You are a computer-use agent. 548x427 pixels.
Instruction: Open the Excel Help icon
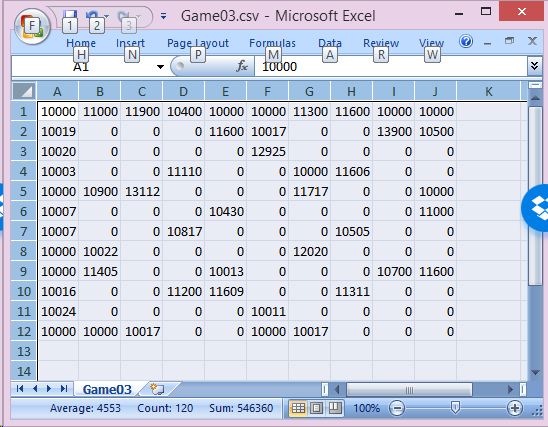[x=466, y=41]
